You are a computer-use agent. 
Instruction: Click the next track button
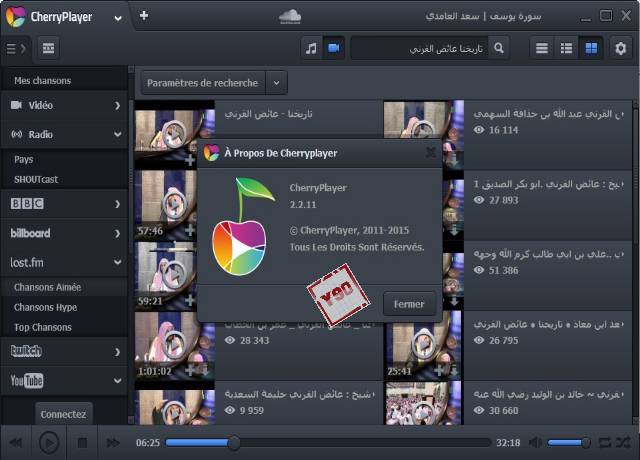(113, 442)
